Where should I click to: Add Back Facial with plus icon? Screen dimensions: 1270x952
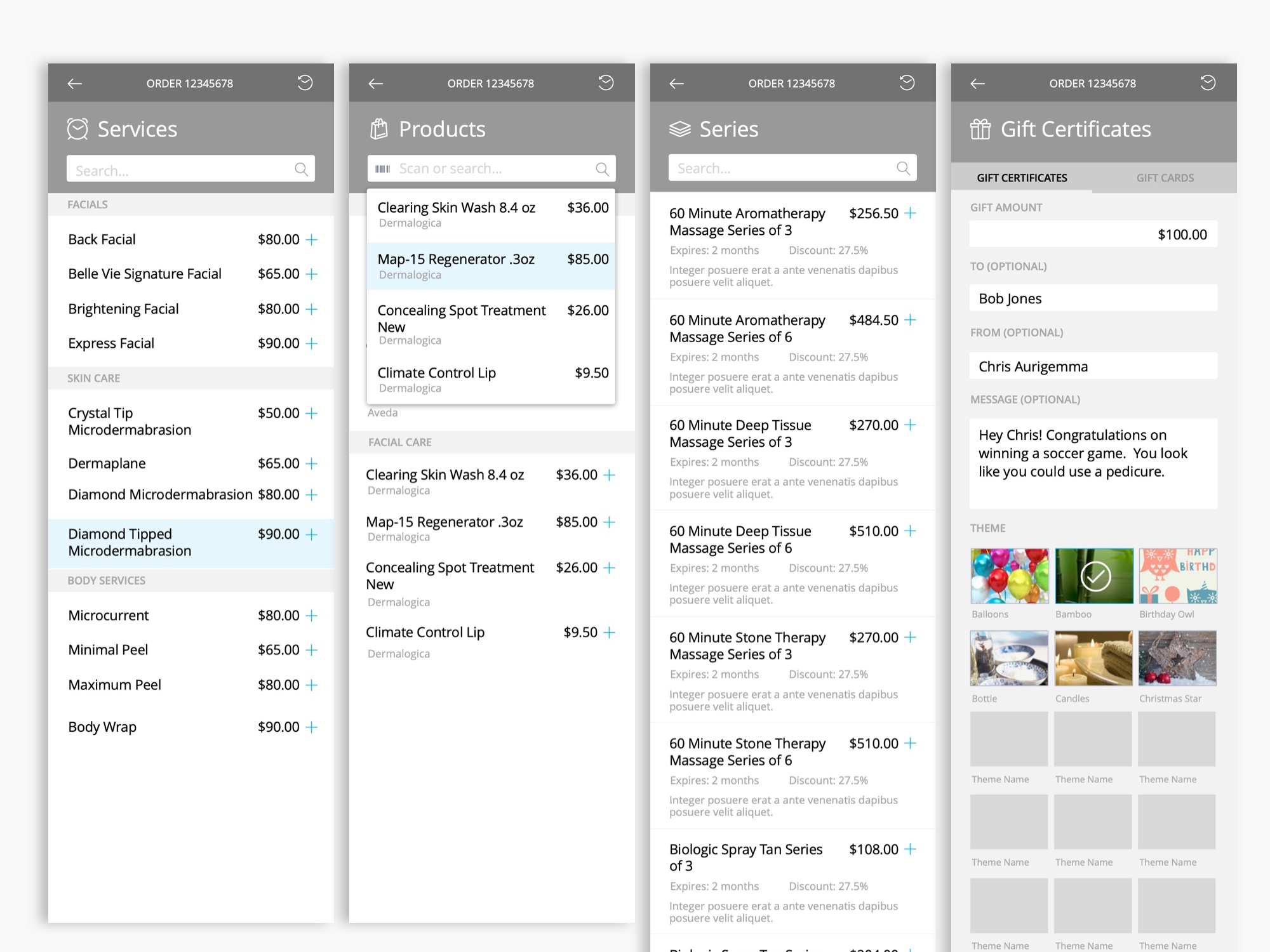tap(312, 240)
